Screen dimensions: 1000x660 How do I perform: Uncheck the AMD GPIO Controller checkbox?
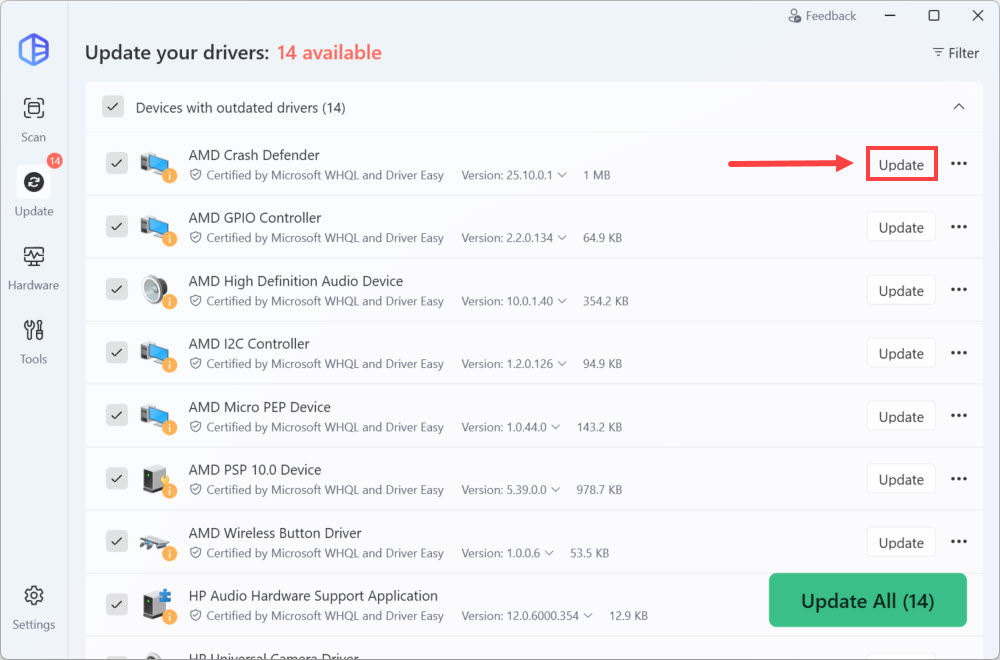pos(117,227)
